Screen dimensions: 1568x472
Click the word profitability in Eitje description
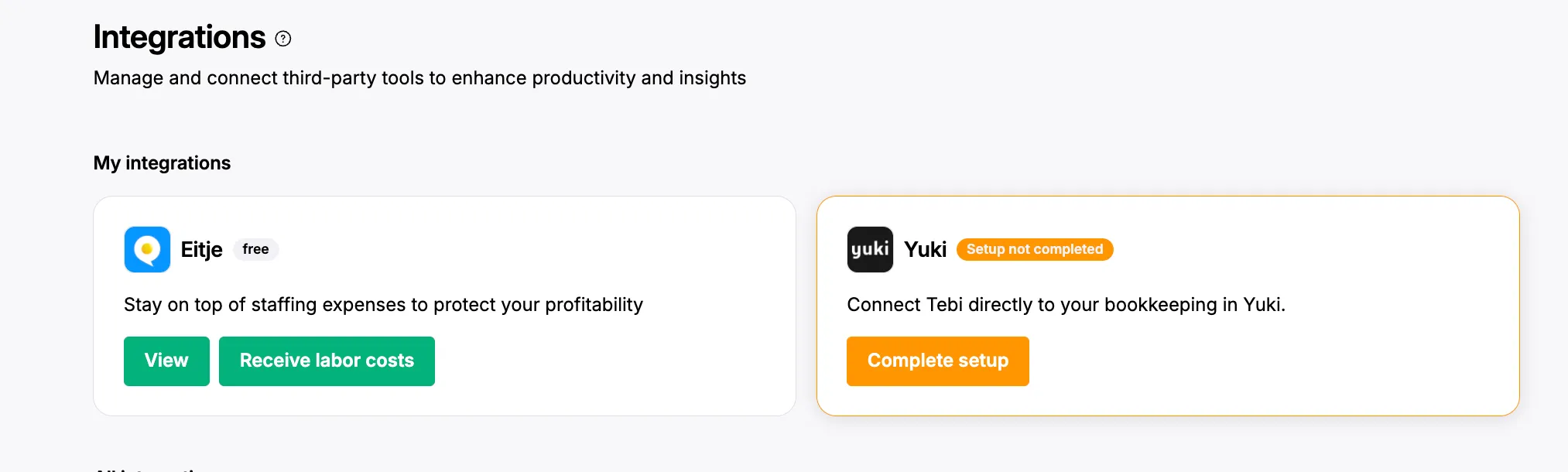click(x=594, y=305)
